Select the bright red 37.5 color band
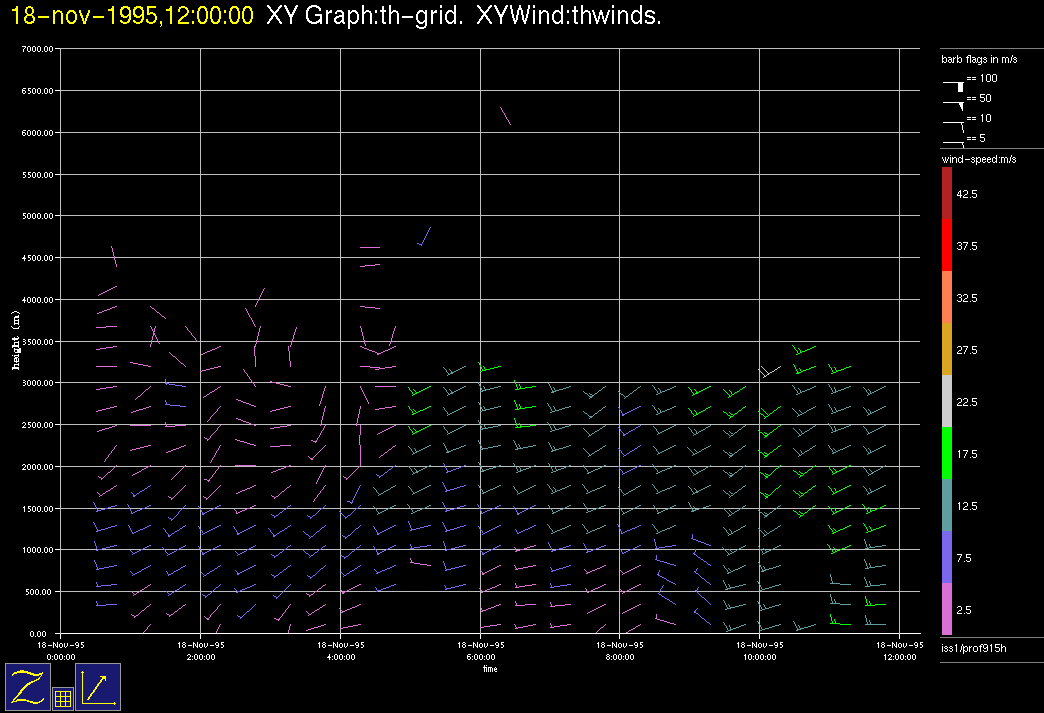This screenshot has height=713, width=1044. point(947,245)
